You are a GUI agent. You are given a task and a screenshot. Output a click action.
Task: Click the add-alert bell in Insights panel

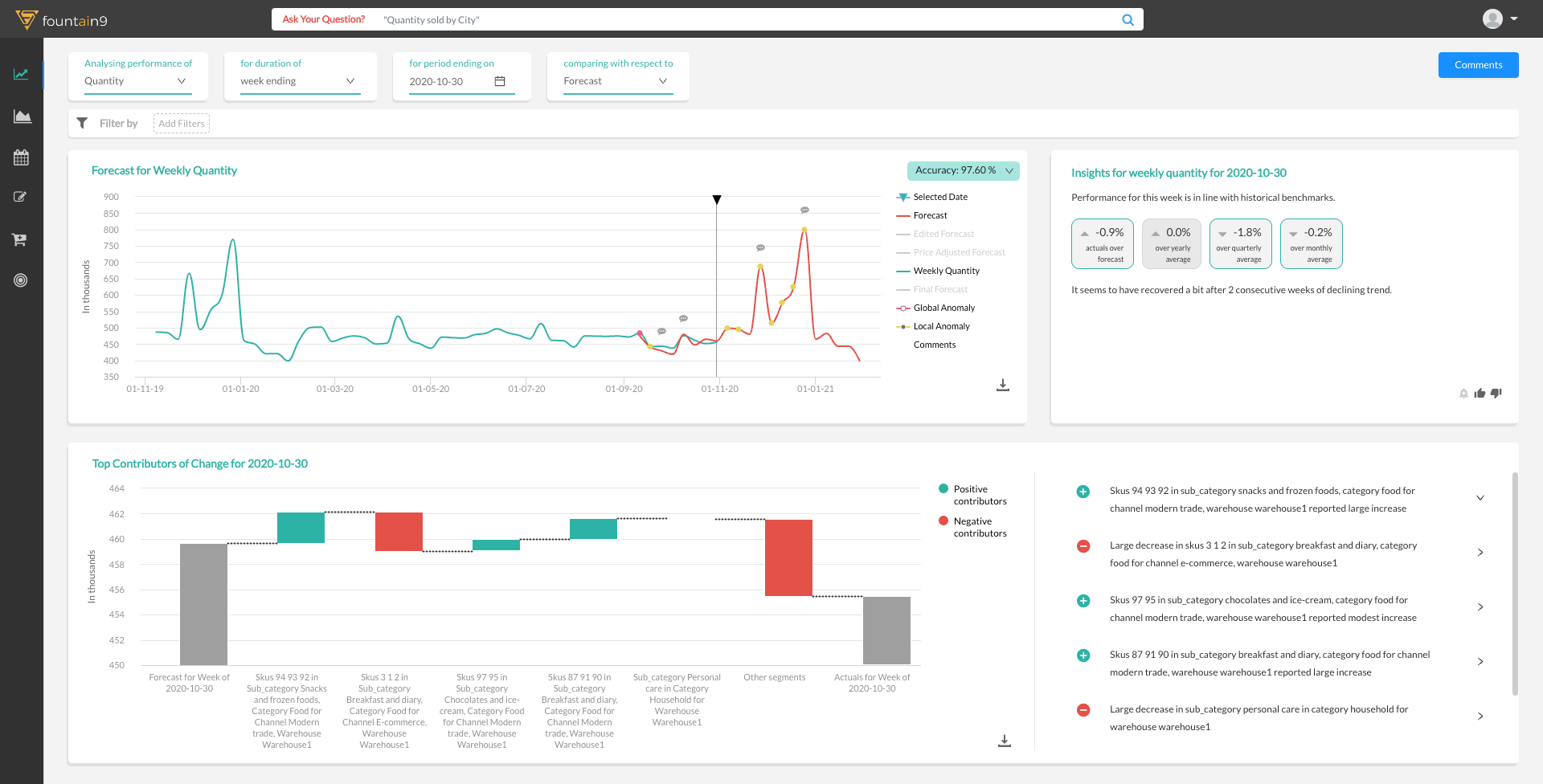[1463, 394]
